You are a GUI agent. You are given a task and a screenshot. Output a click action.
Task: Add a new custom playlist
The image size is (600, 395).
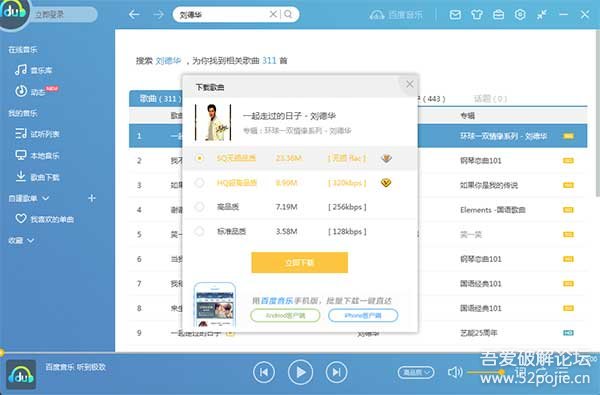click(91, 198)
